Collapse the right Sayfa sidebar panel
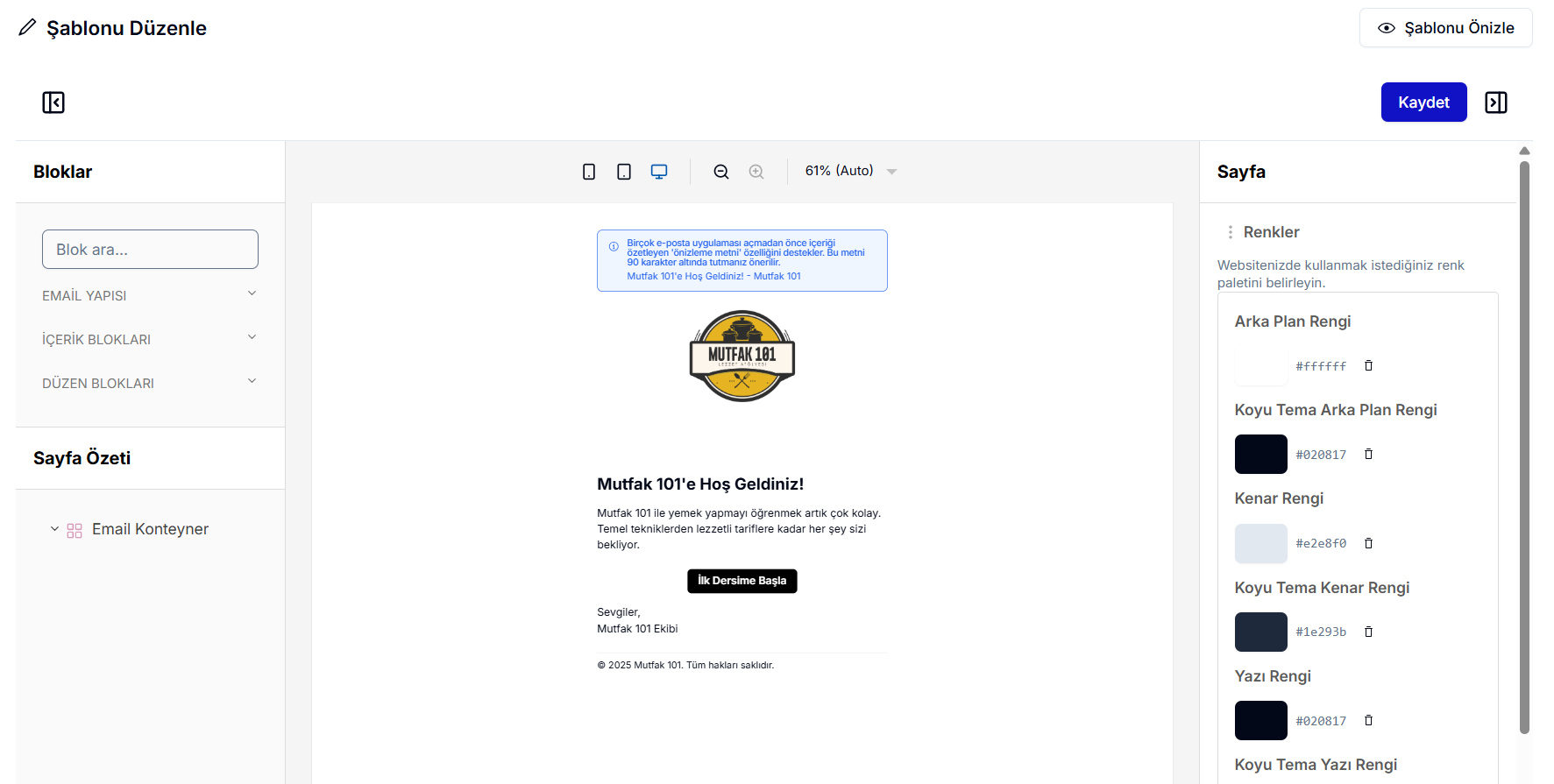The width and height of the screenshot is (1554, 784). point(1496,102)
